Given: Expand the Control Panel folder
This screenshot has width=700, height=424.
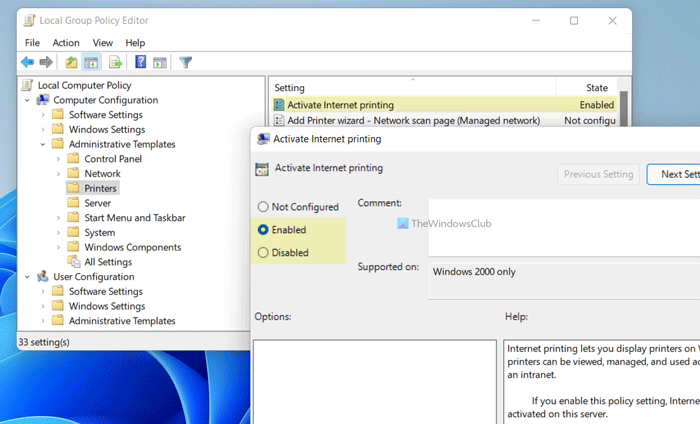Looking at the screenshot, I should [x=58, y=159].
